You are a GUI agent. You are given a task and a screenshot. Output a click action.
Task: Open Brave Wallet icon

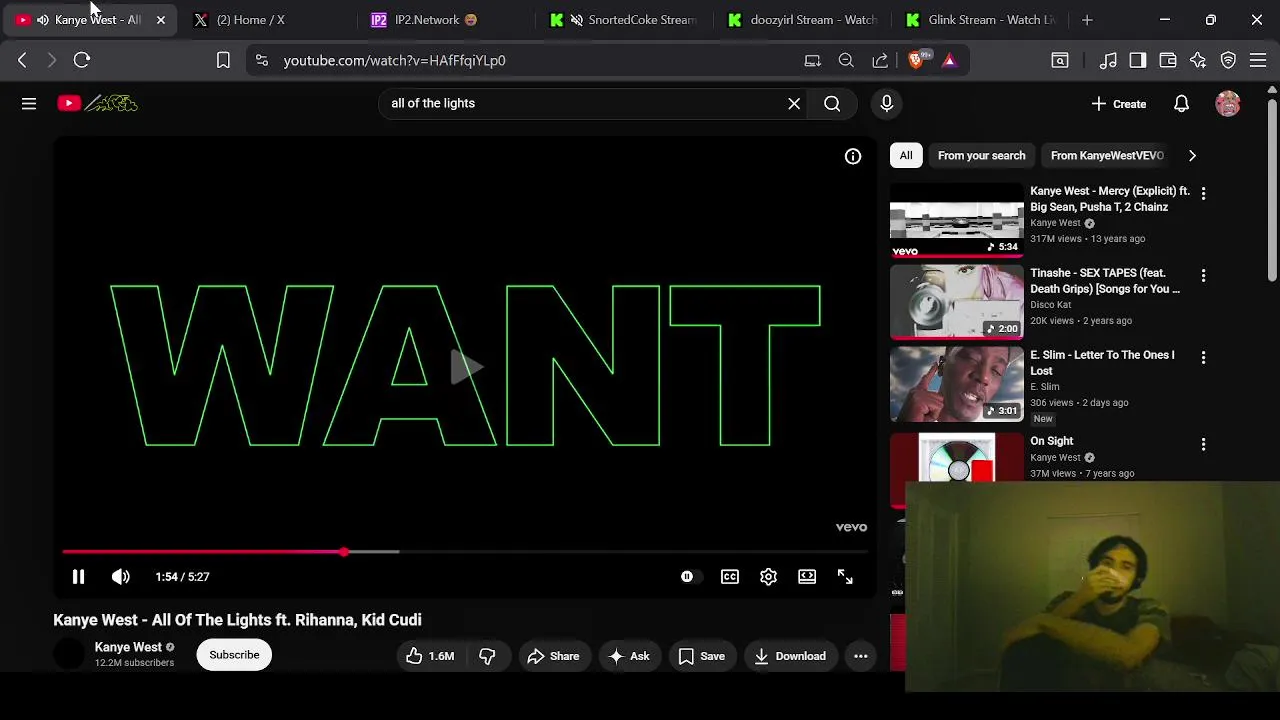[x=1168, y=60]
